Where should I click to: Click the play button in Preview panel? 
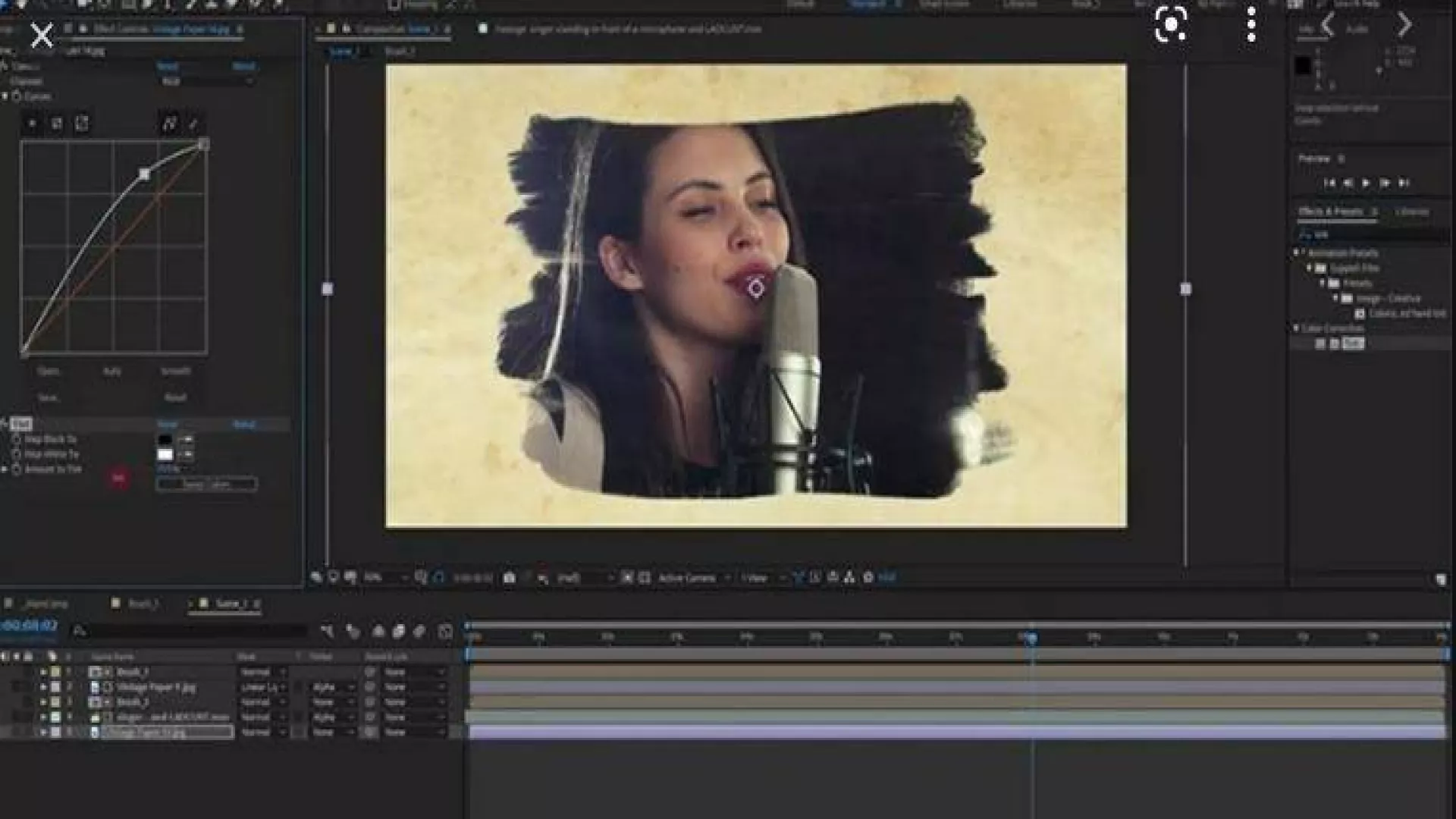pyautogui.click(x=1366, y=183)
